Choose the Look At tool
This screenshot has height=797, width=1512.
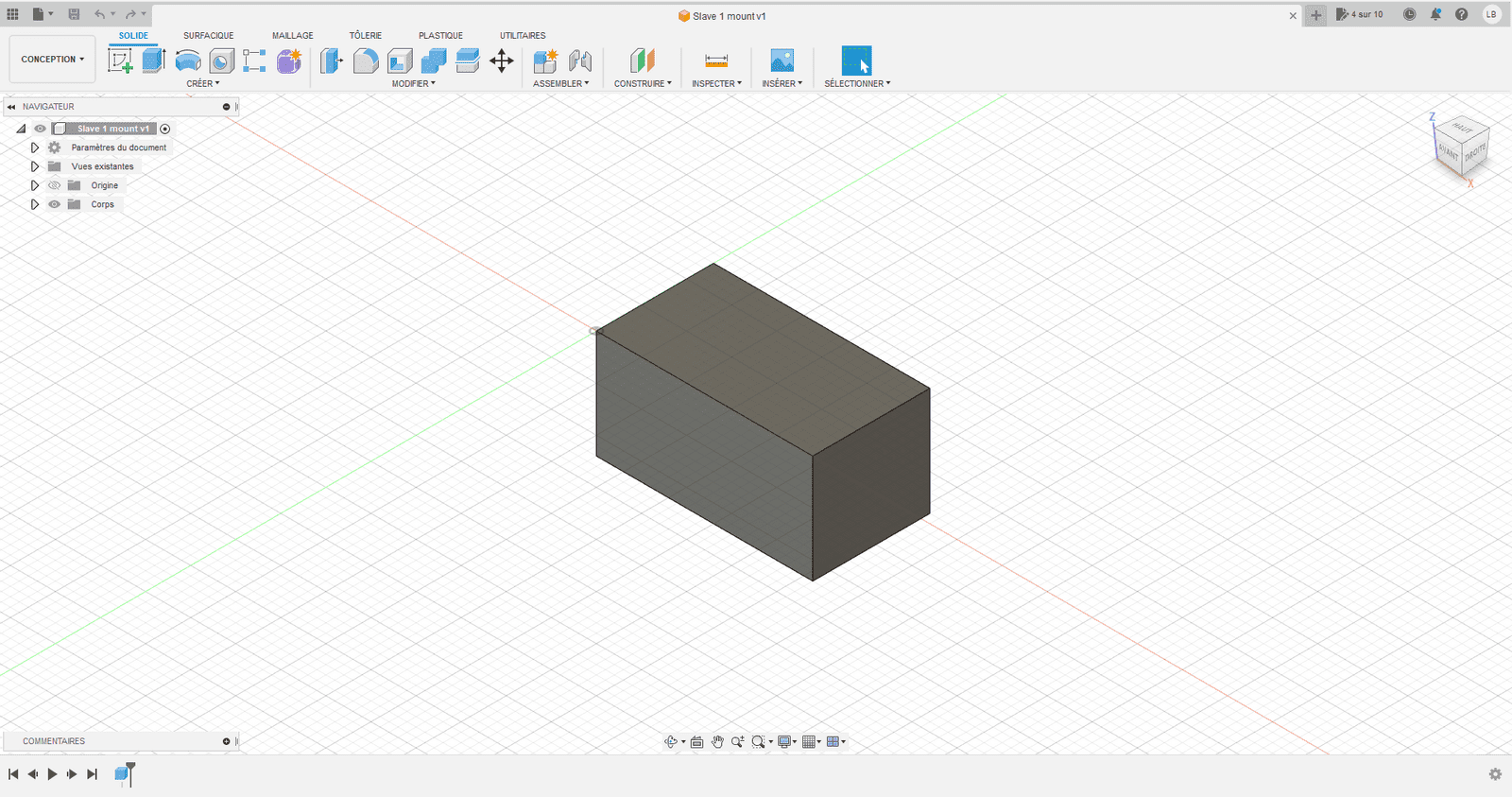(x=696, y=742)
